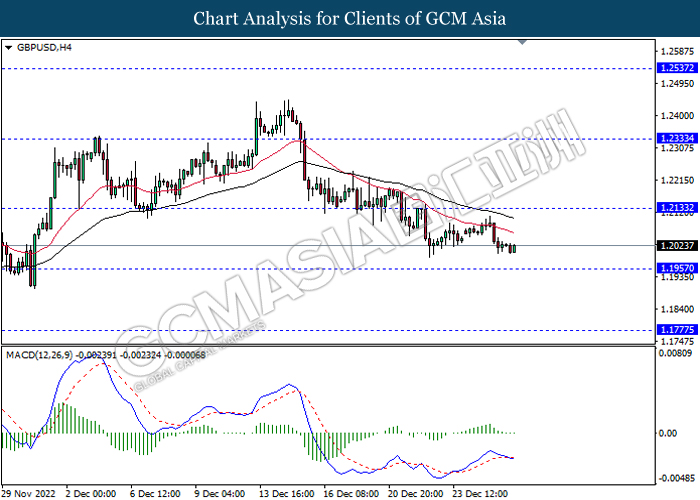Image resolution: width=700 pixels, height=500 pixels.
Task: Click the 20 Dec 20:00 time label
Action: [x=416, y=493]
